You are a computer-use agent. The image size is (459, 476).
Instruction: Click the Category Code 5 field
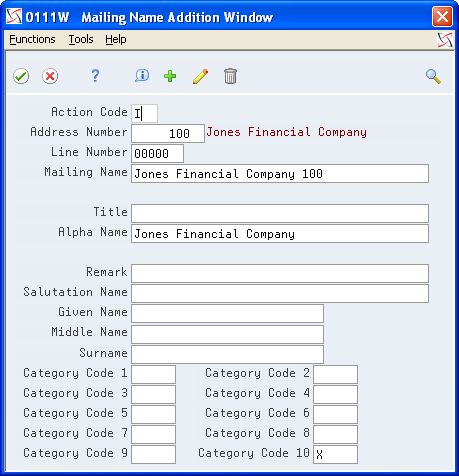pyautogui.click(x=153, y=414)
